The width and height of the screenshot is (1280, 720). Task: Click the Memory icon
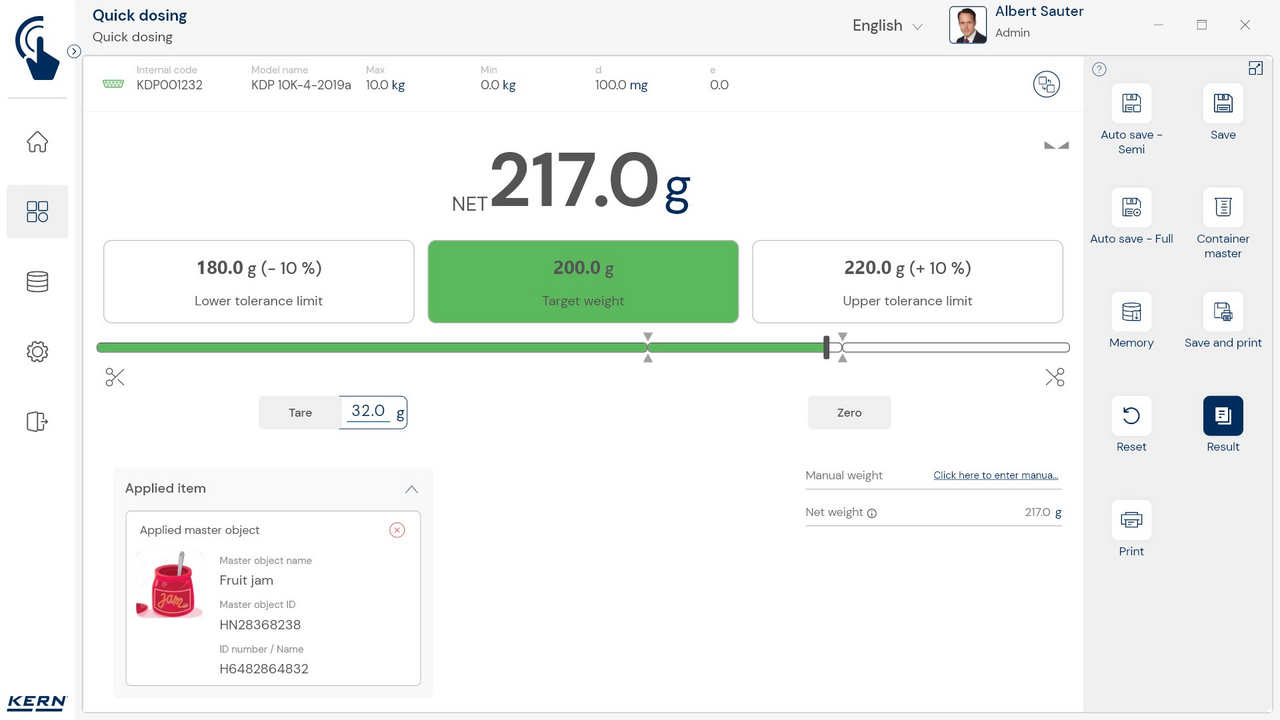click(x=1131, y=312)
